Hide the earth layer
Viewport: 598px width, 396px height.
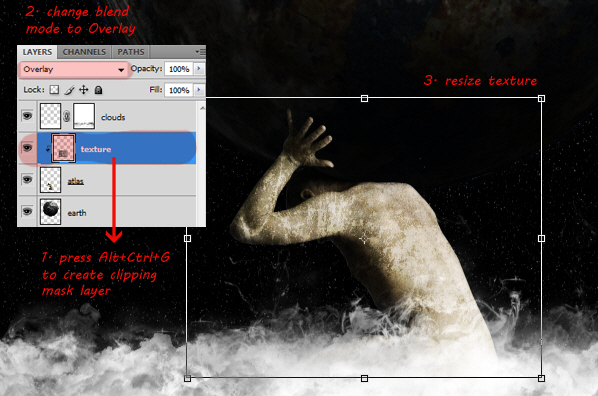coord(27,211)
